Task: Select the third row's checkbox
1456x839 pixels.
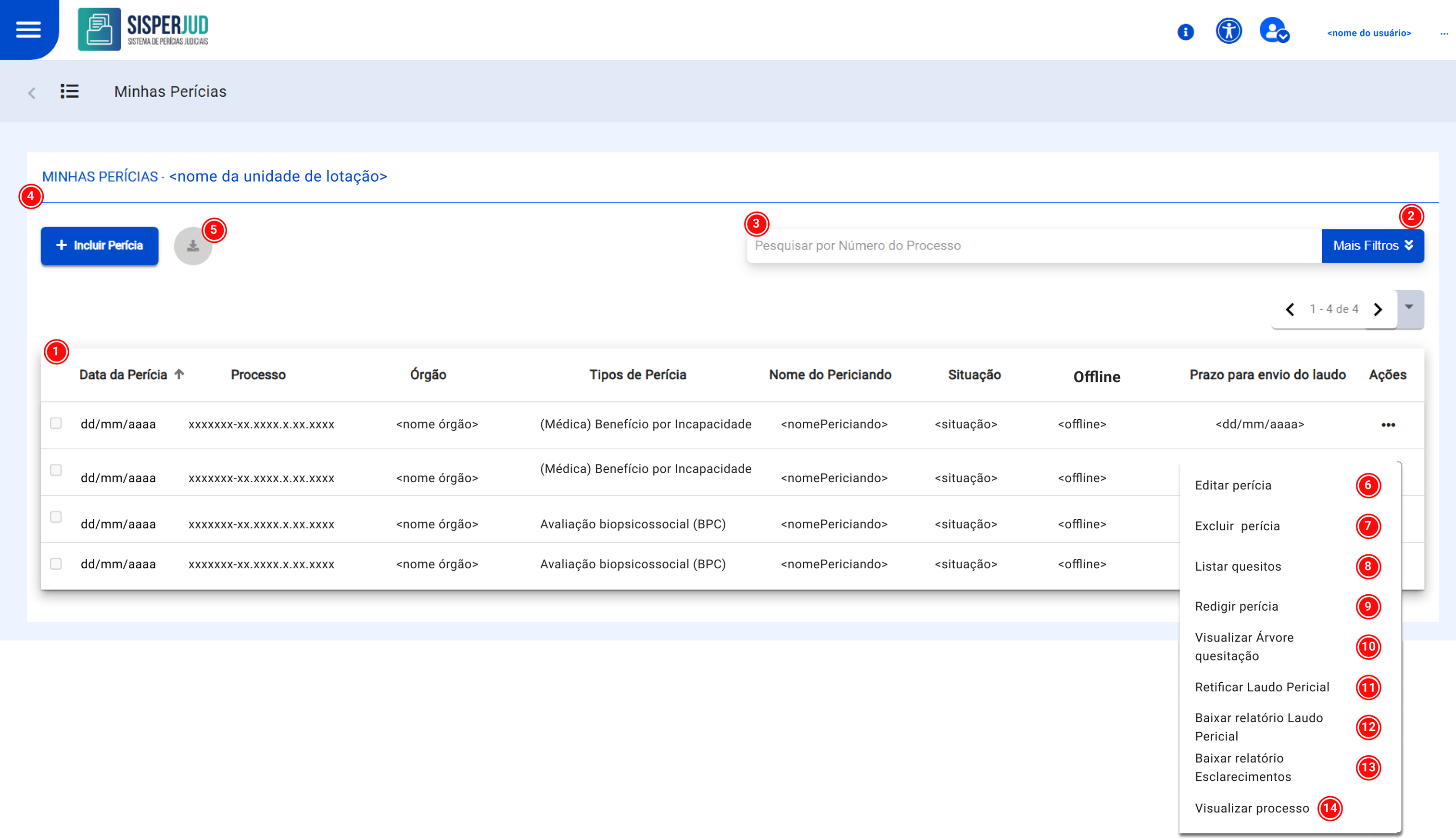Action: [x=56, y=517]
